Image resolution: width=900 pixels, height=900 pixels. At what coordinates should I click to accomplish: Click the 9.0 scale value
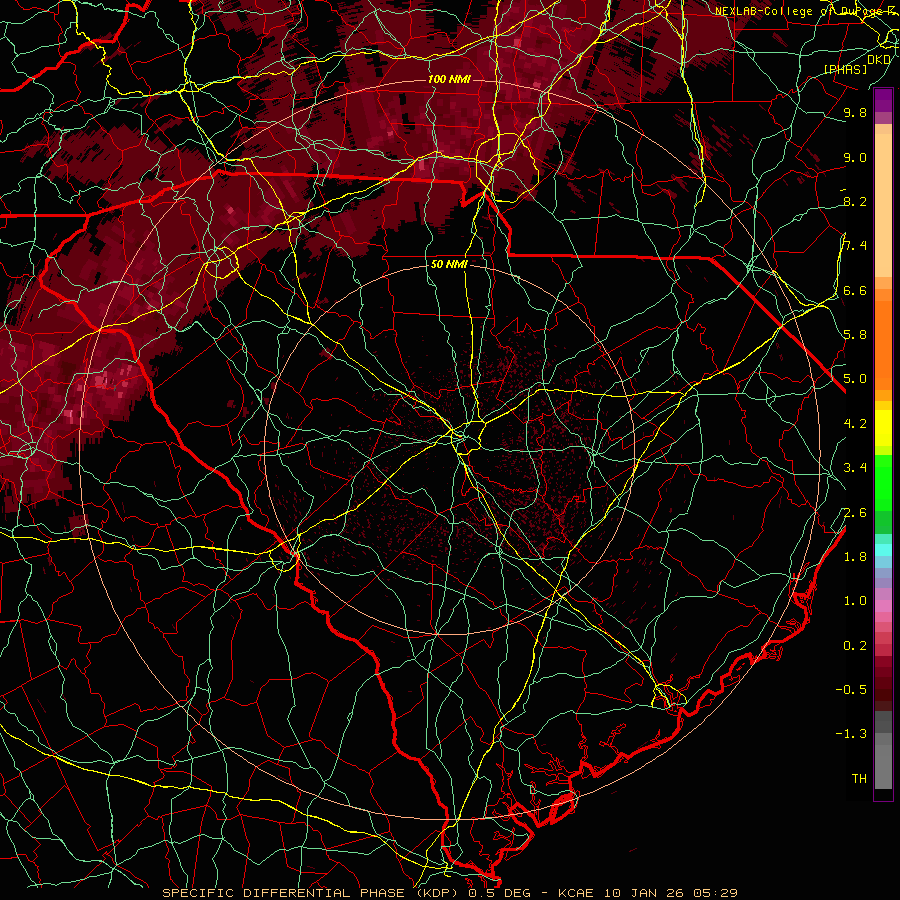(x=855, y=157)
